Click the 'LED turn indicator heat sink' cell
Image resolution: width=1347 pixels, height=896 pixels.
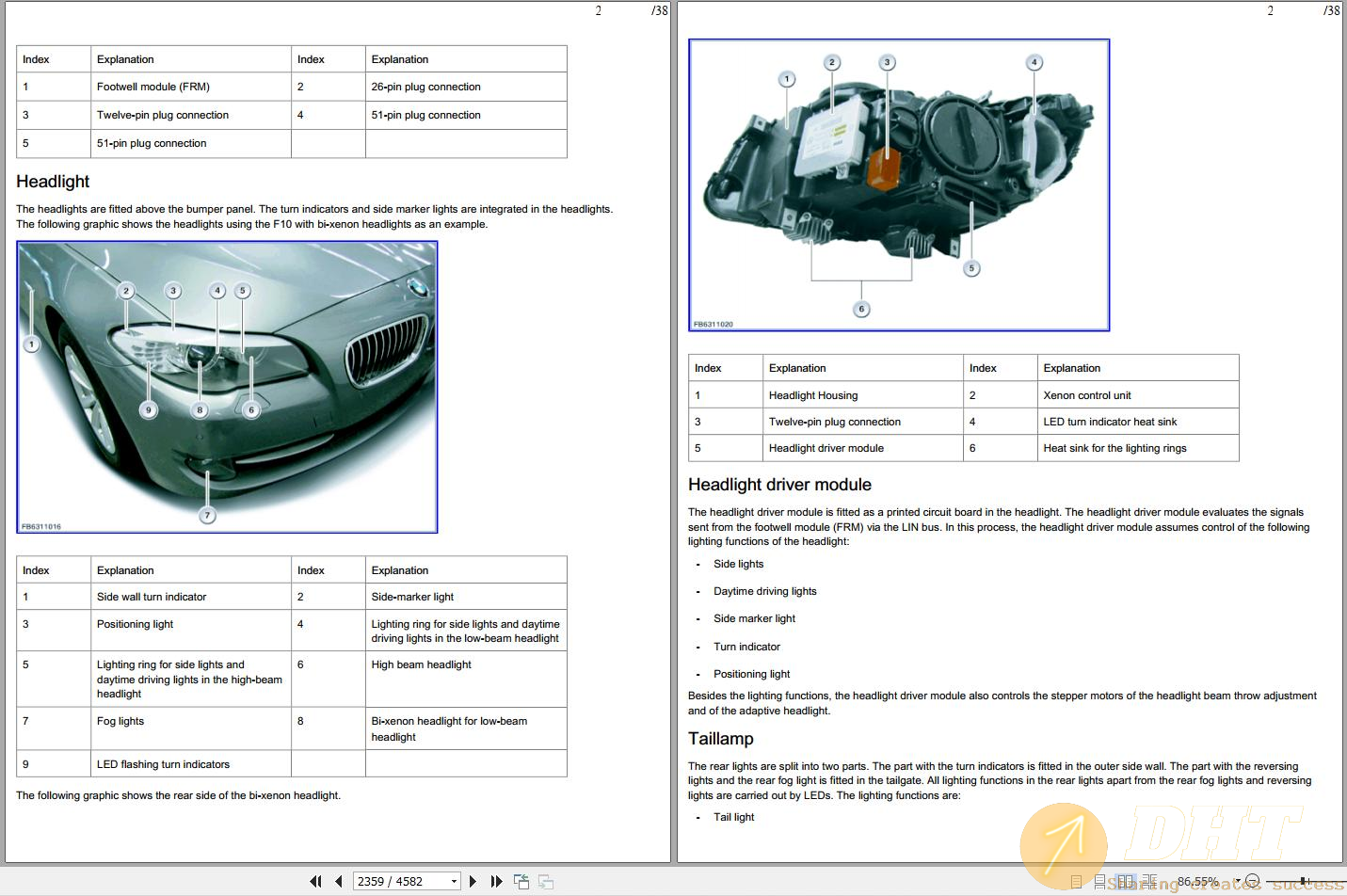point(1138,422)
